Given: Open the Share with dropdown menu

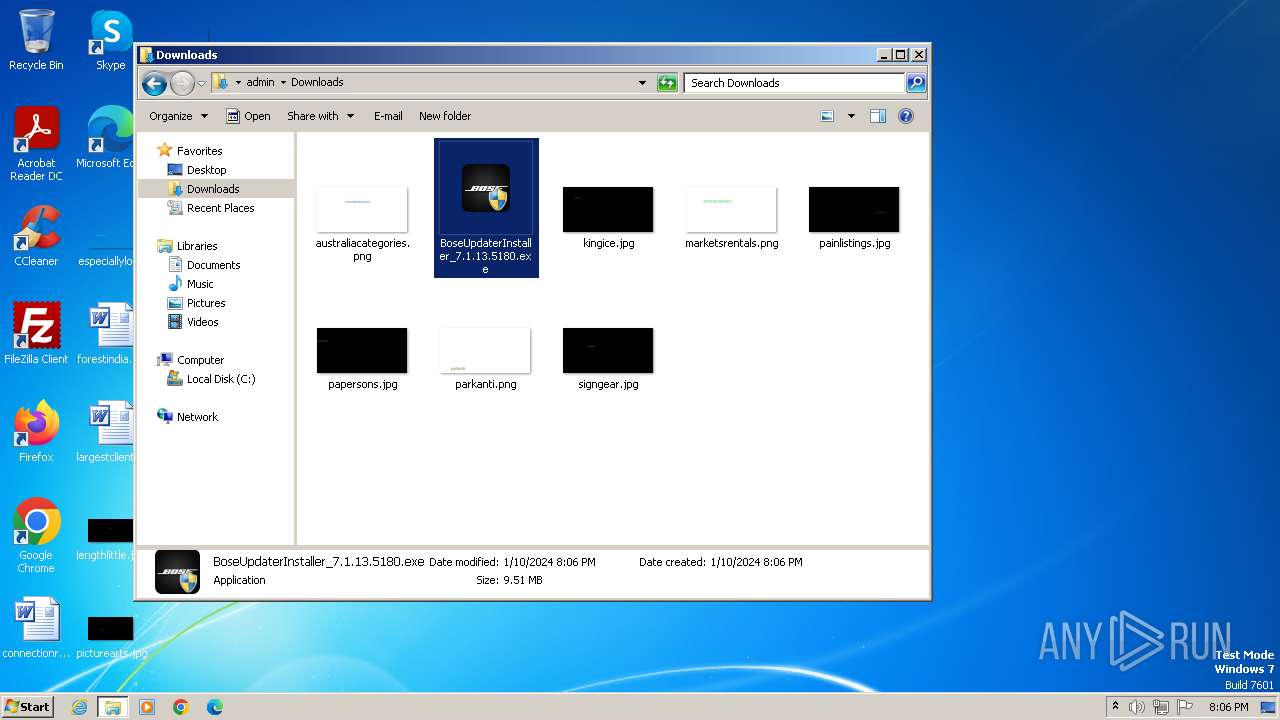Looking at the screenshot, I should pyautogui.click(x=320, y=116).
